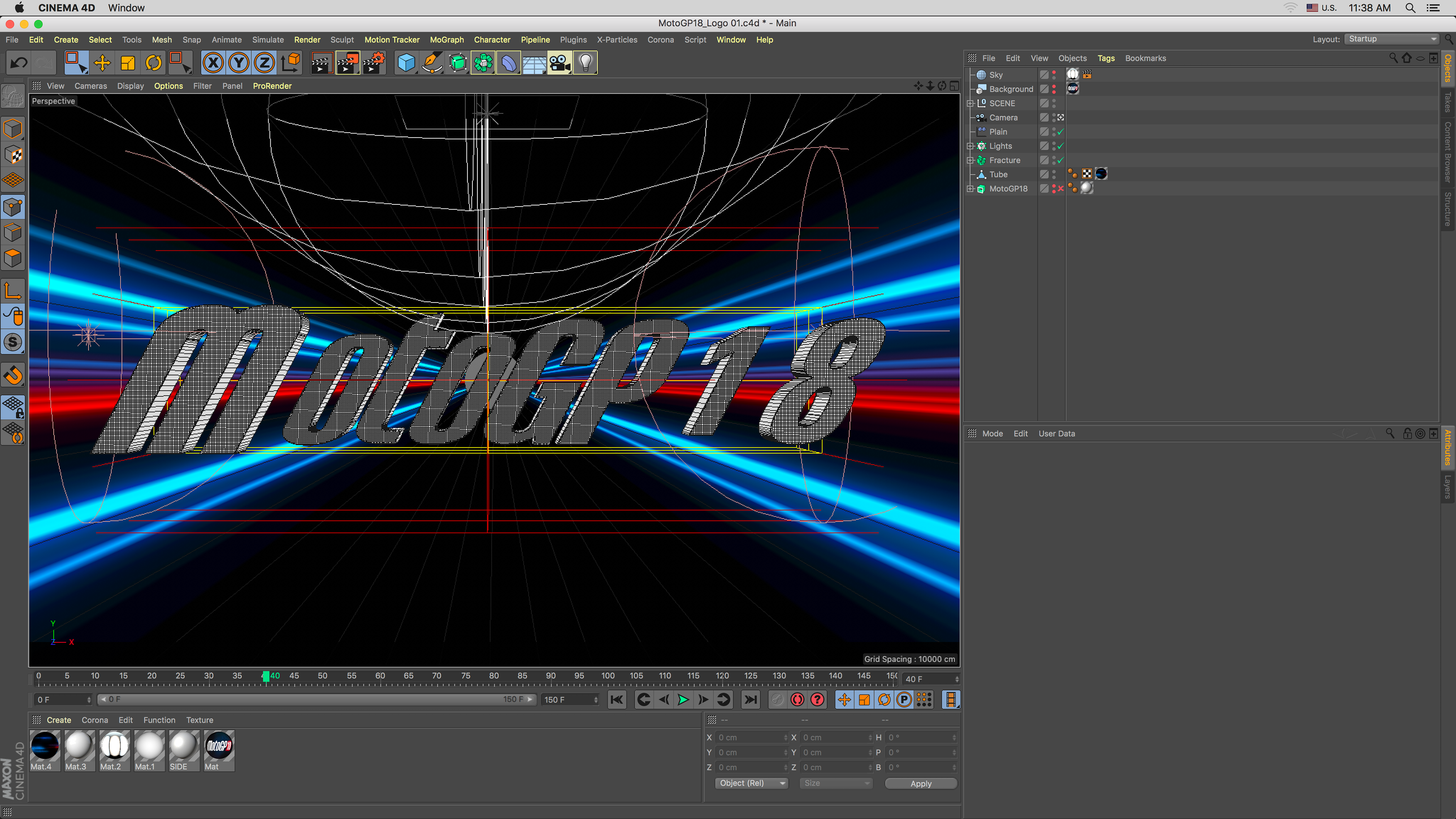
Task: Open the Object (Rel) coordinate dropdown
Action: pos(751,783)
